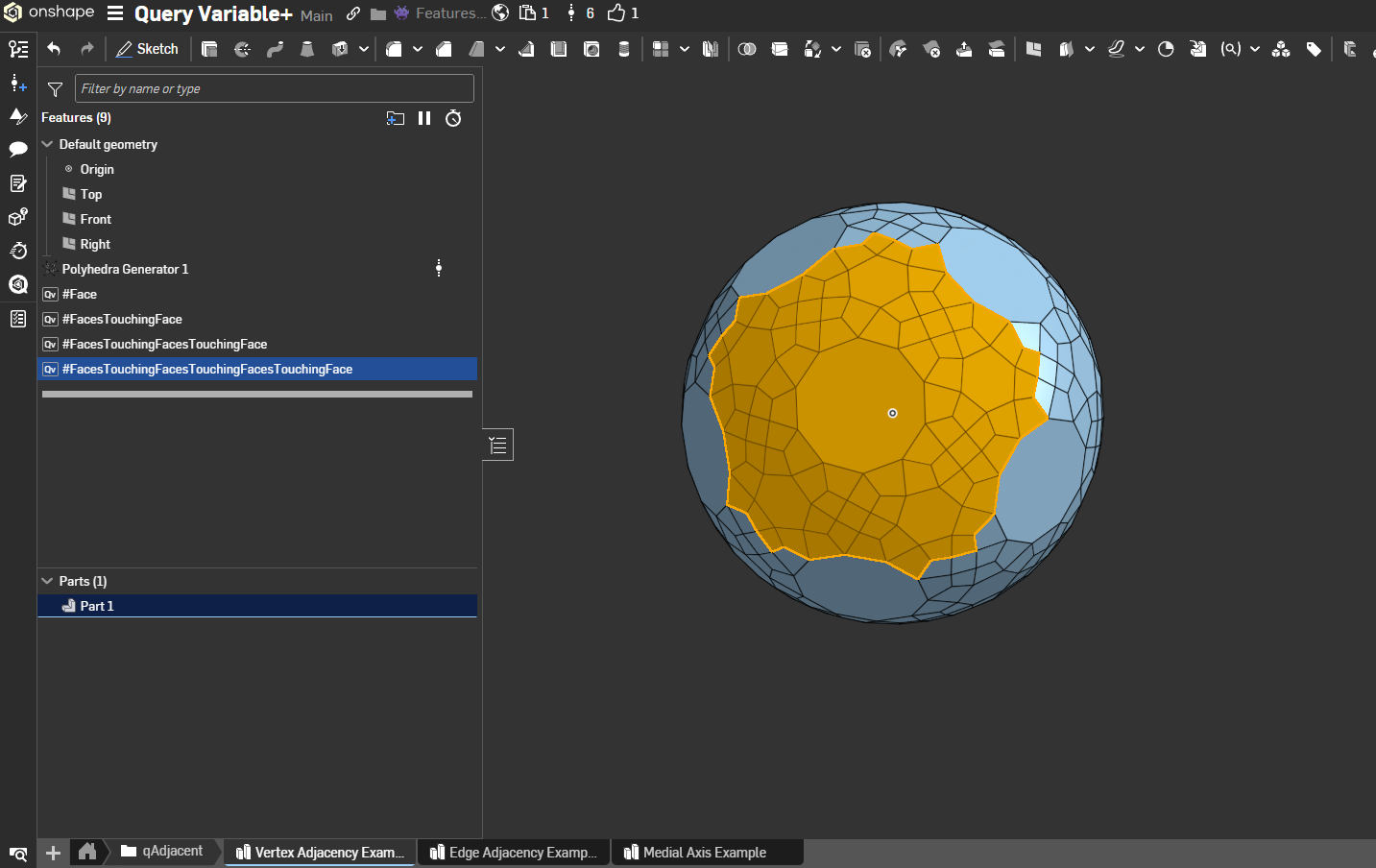The image size is (1376, 868).
Task: Click the Sketch button
Action: 147,49
